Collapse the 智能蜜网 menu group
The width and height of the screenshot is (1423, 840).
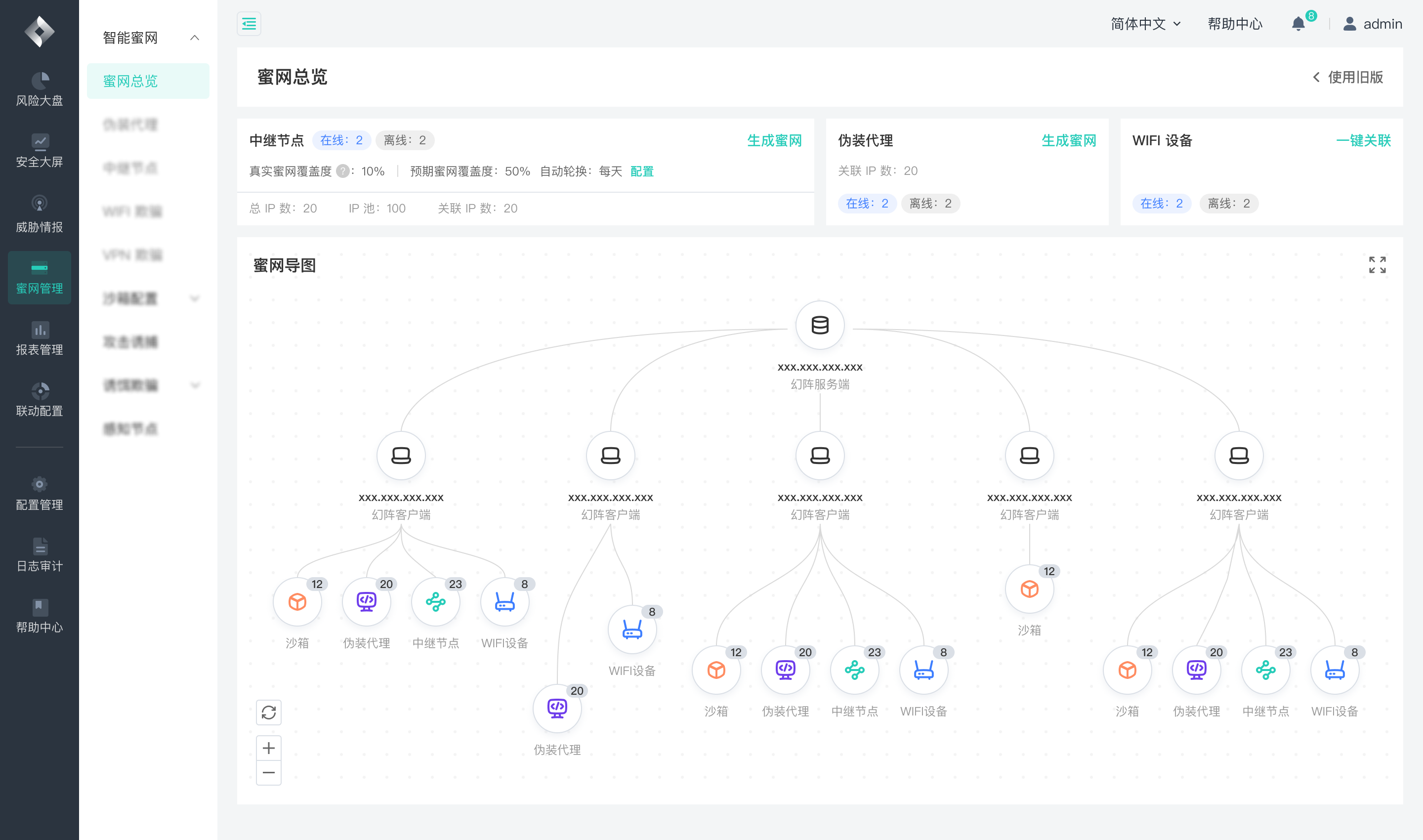pyautogui.click(x=194, y=38)
